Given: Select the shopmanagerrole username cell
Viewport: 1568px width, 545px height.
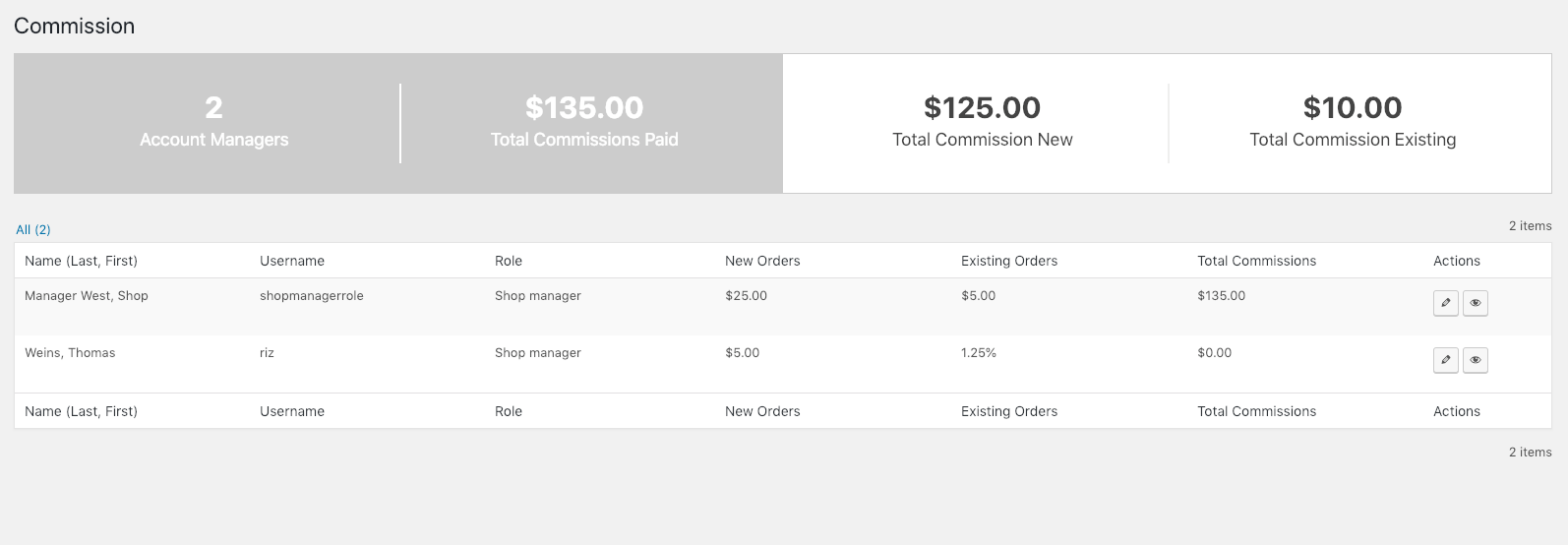Looking at the screenshot, I should (312, 295).
